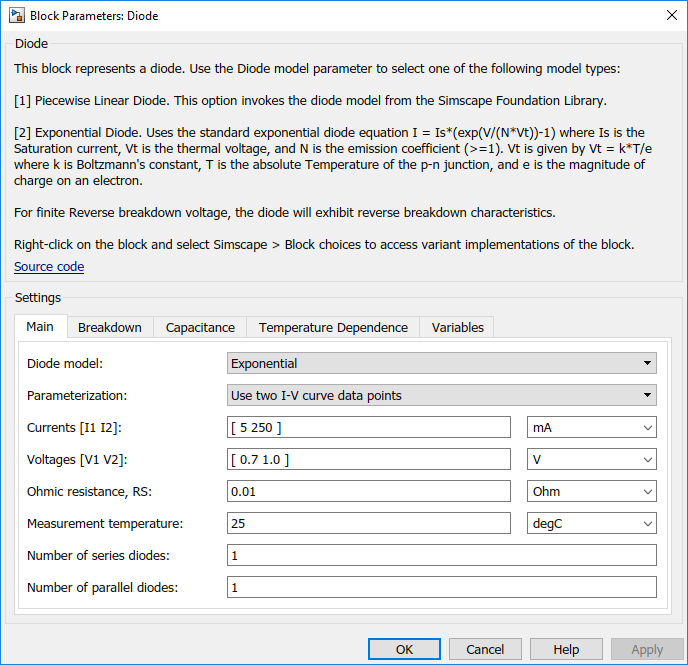This screenshot has height=665, width=688.
Task: Change the mA current units dropdown
Action: [591, 427]
